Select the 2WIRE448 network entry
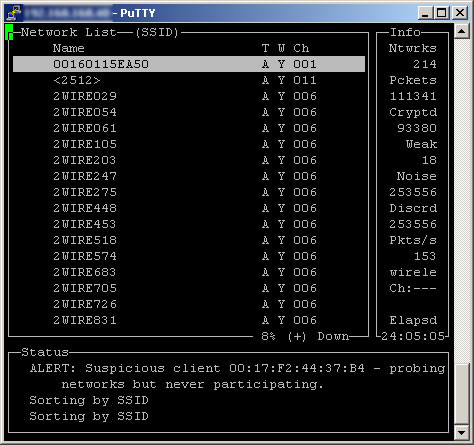 click(x=85, y=208)
